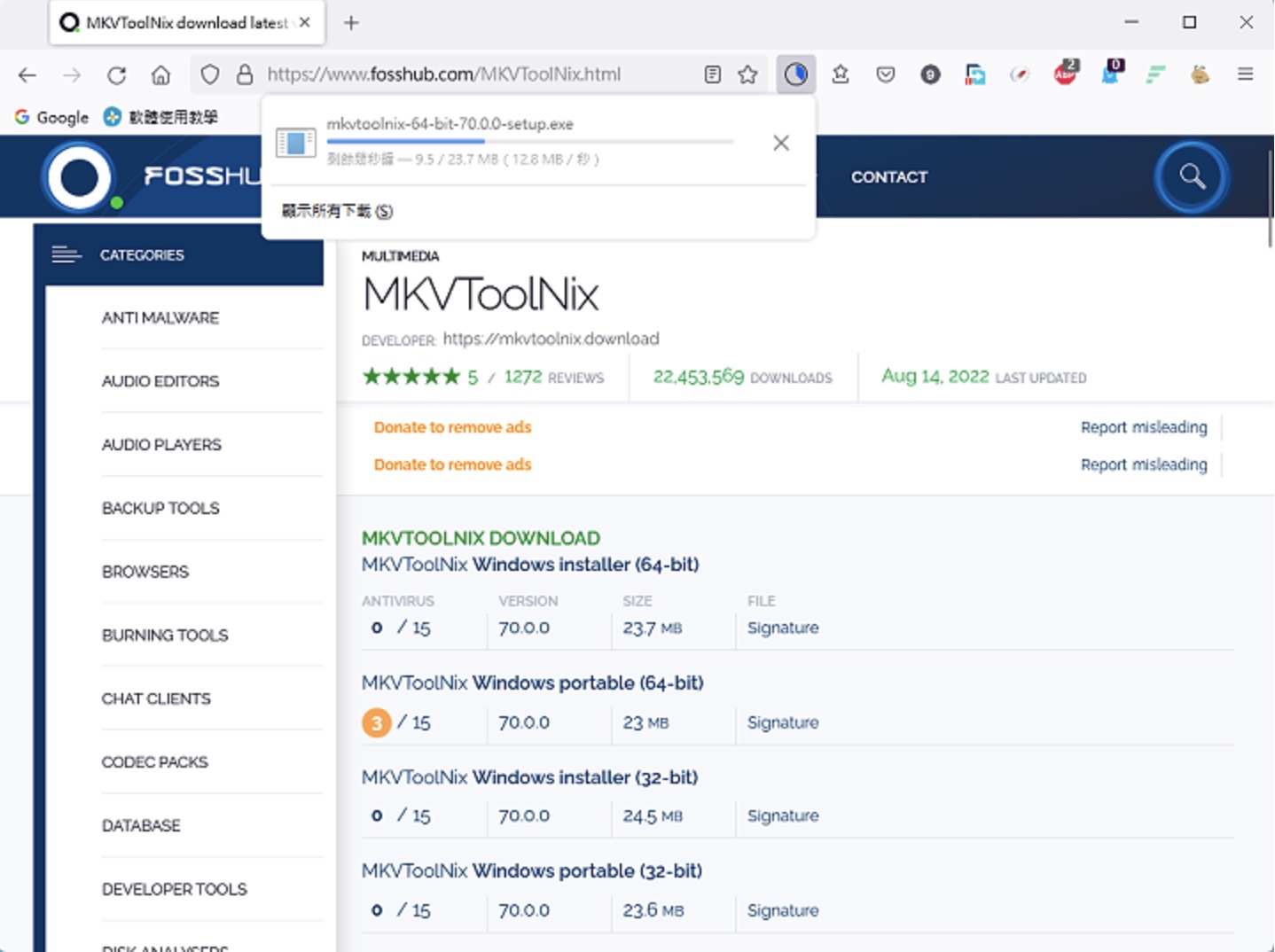Viewport: 1275px width, 952px height.
Task: Select DEVELOPER TOOLS category
Action: click(x=175, y=889)
